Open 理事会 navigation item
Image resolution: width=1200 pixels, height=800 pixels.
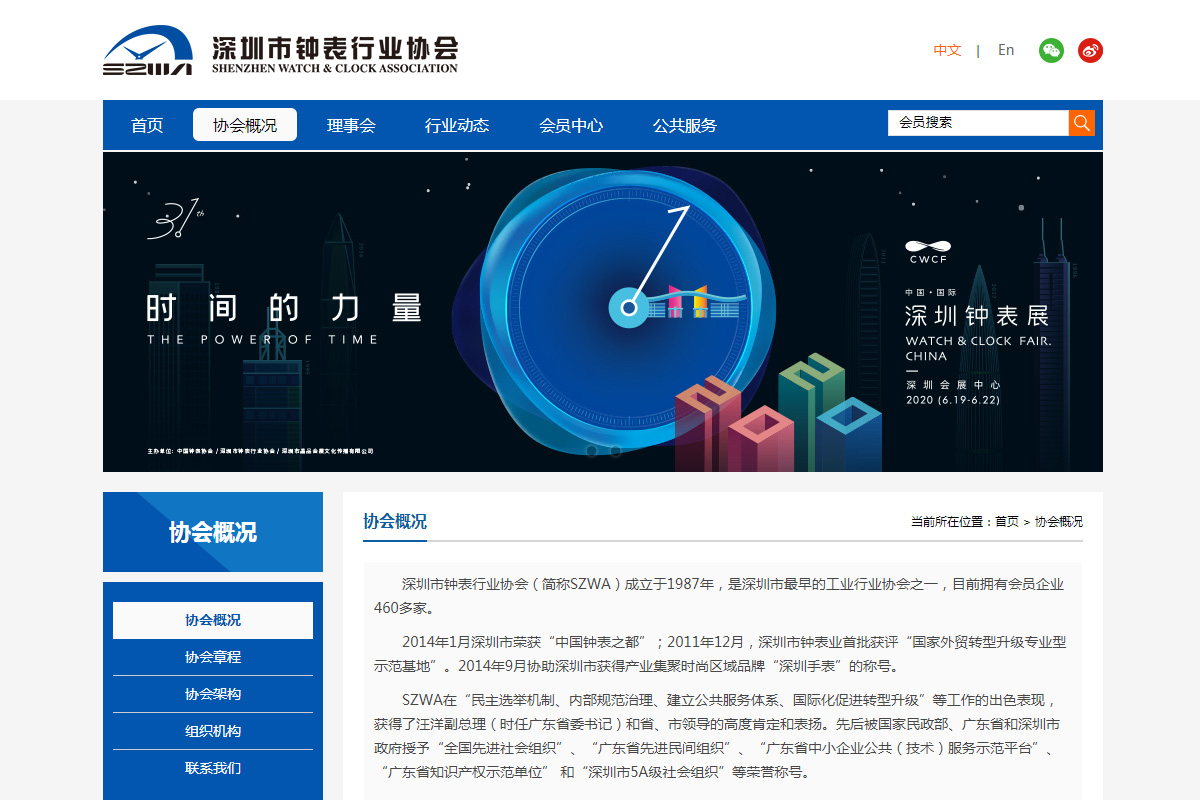(x=351, y=125)
